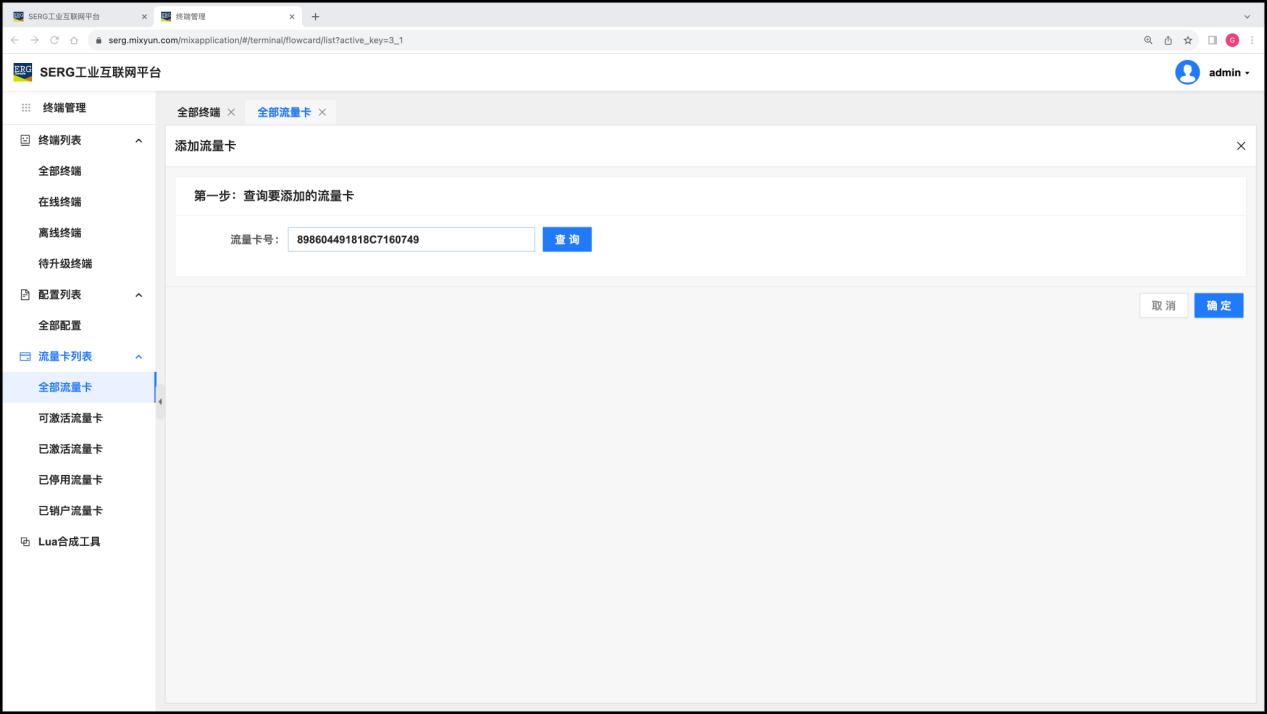The image size is (1267, 714).
Task: Click the 流量卡号 input field
Action: click(x=411, y=240)
